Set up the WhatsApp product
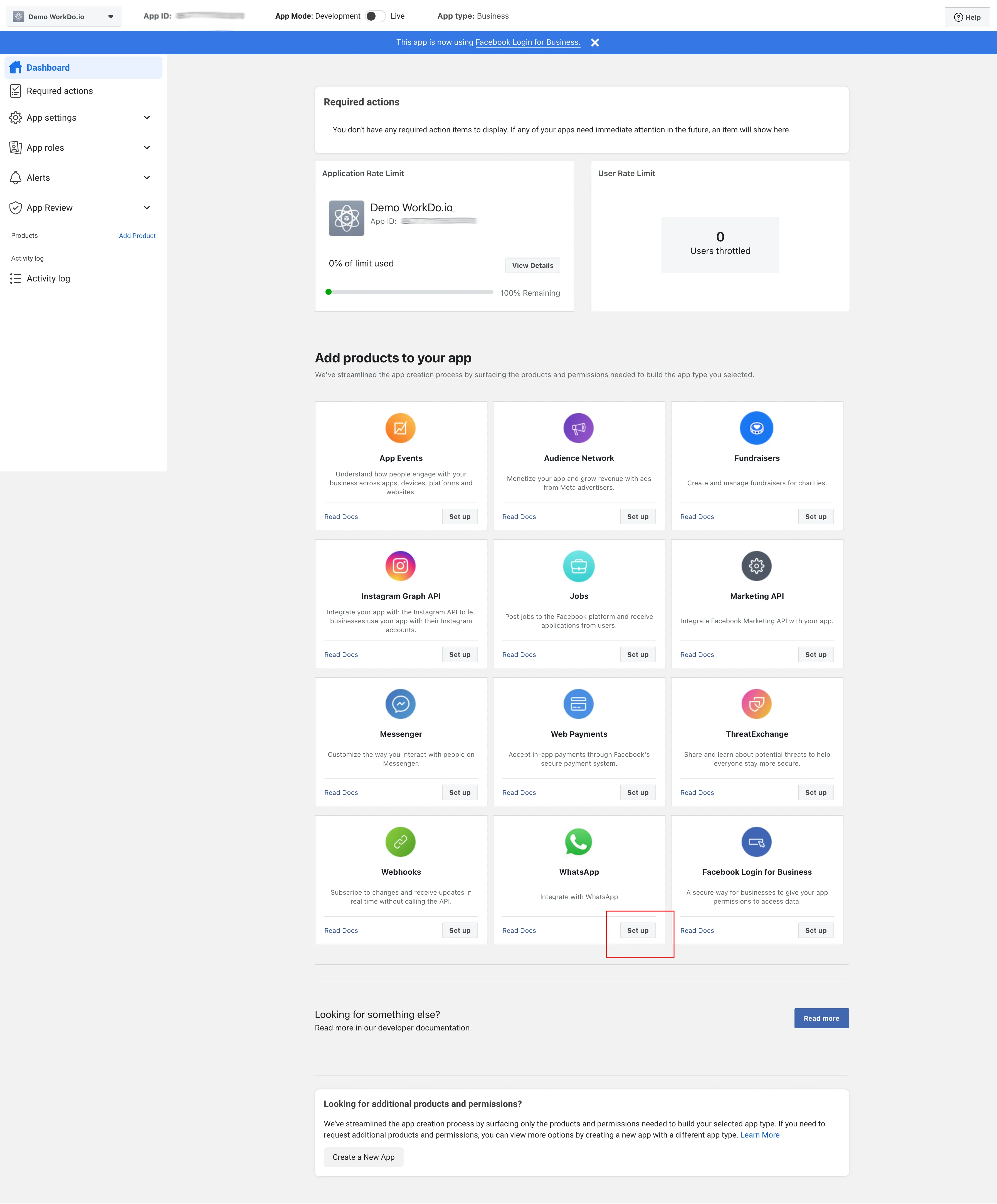997x1204 pixels. [638, 931]
